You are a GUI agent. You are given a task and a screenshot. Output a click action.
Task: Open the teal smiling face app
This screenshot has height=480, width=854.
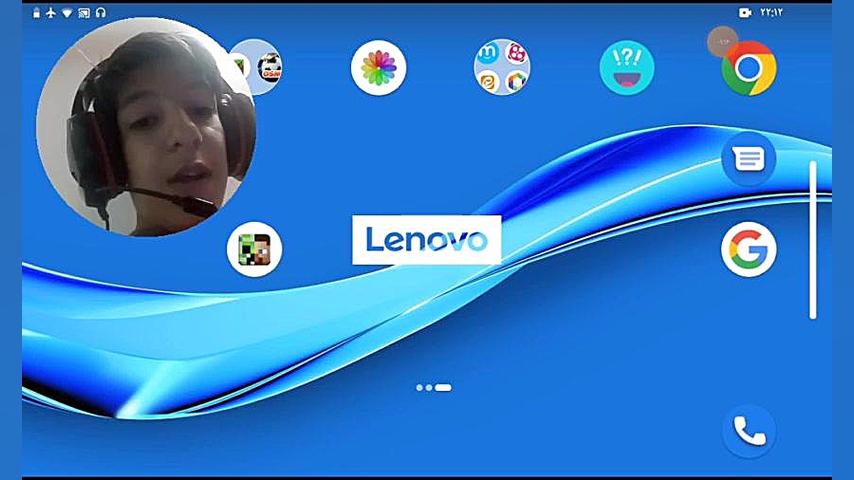[x=627, y=68]
